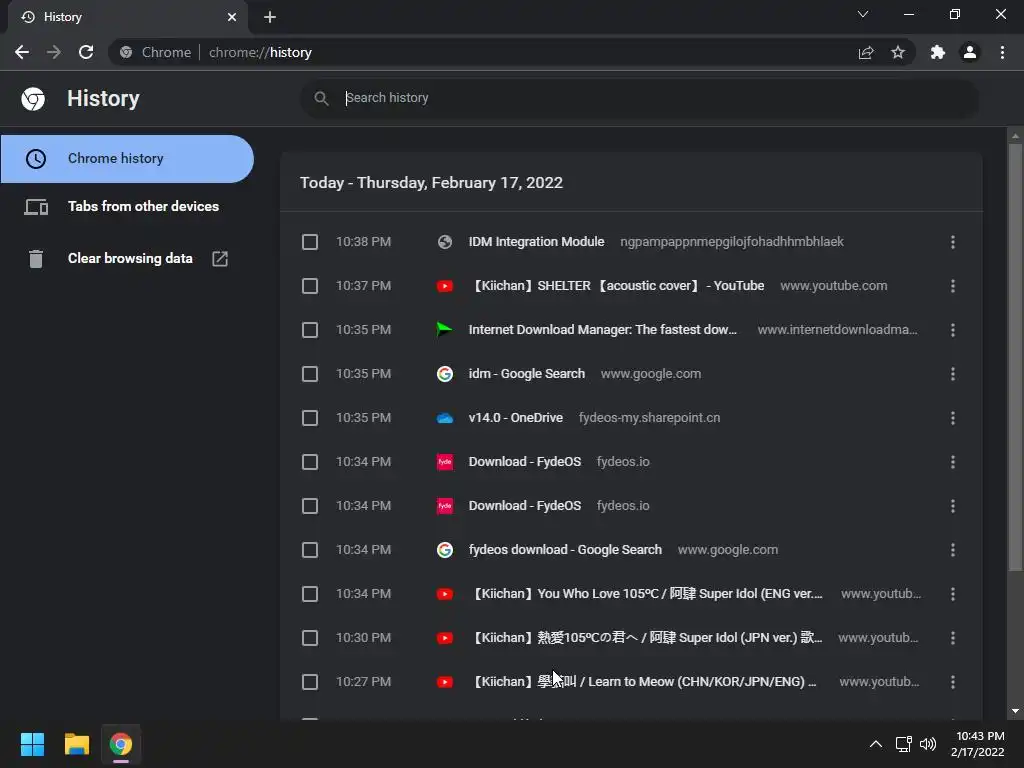Click the Google favicon on fydeos download row
This screenshot has width=1024, height=768.
[x=445, y=550]
